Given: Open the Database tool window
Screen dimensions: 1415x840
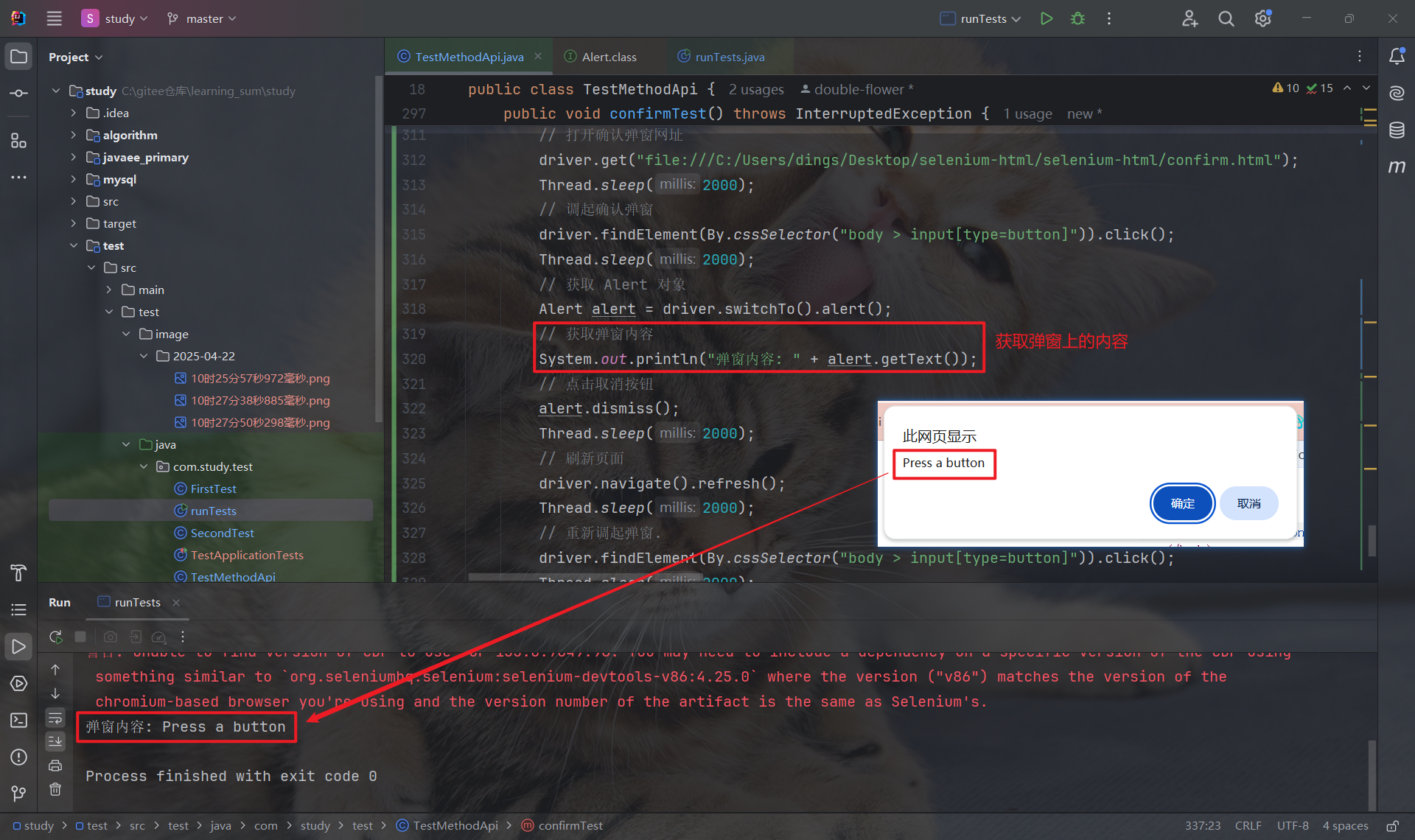Looking at the screenshot, I should point(1397,130).
